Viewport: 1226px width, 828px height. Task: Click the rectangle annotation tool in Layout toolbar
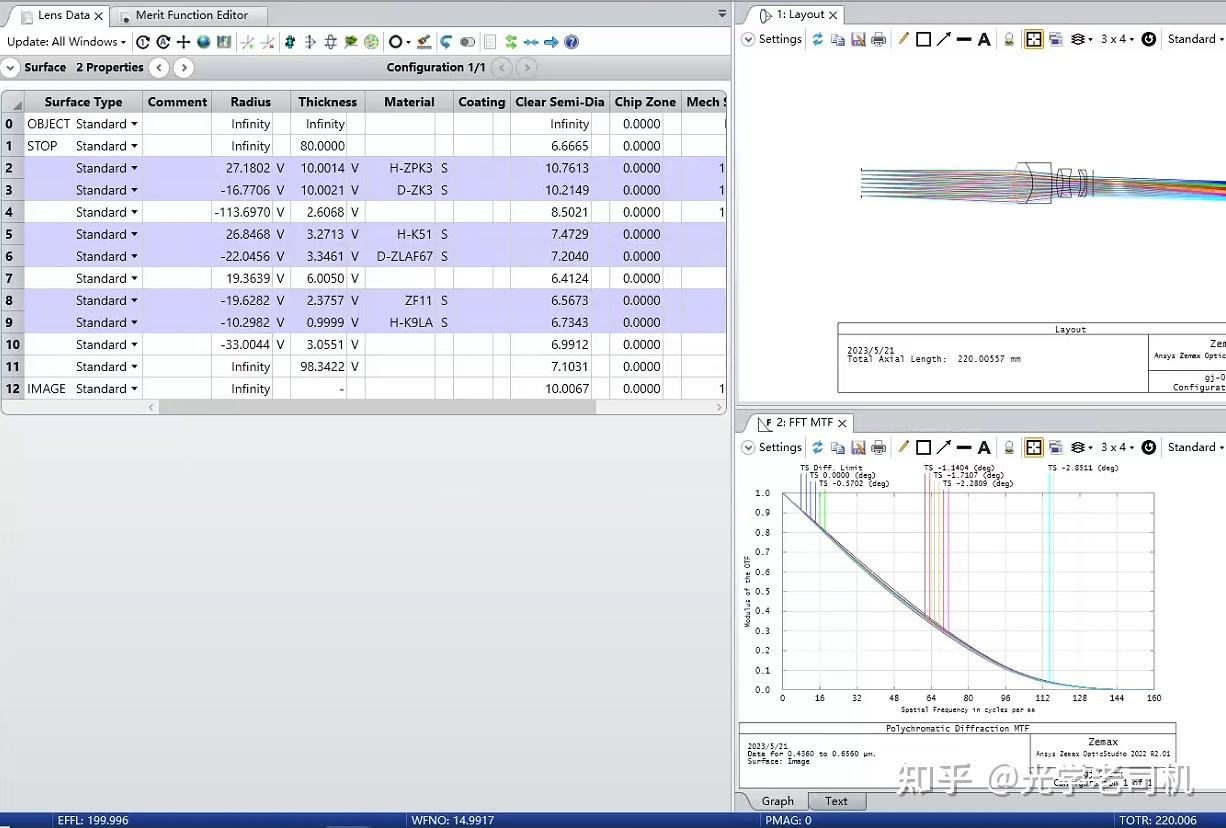(x=923, y=39)
